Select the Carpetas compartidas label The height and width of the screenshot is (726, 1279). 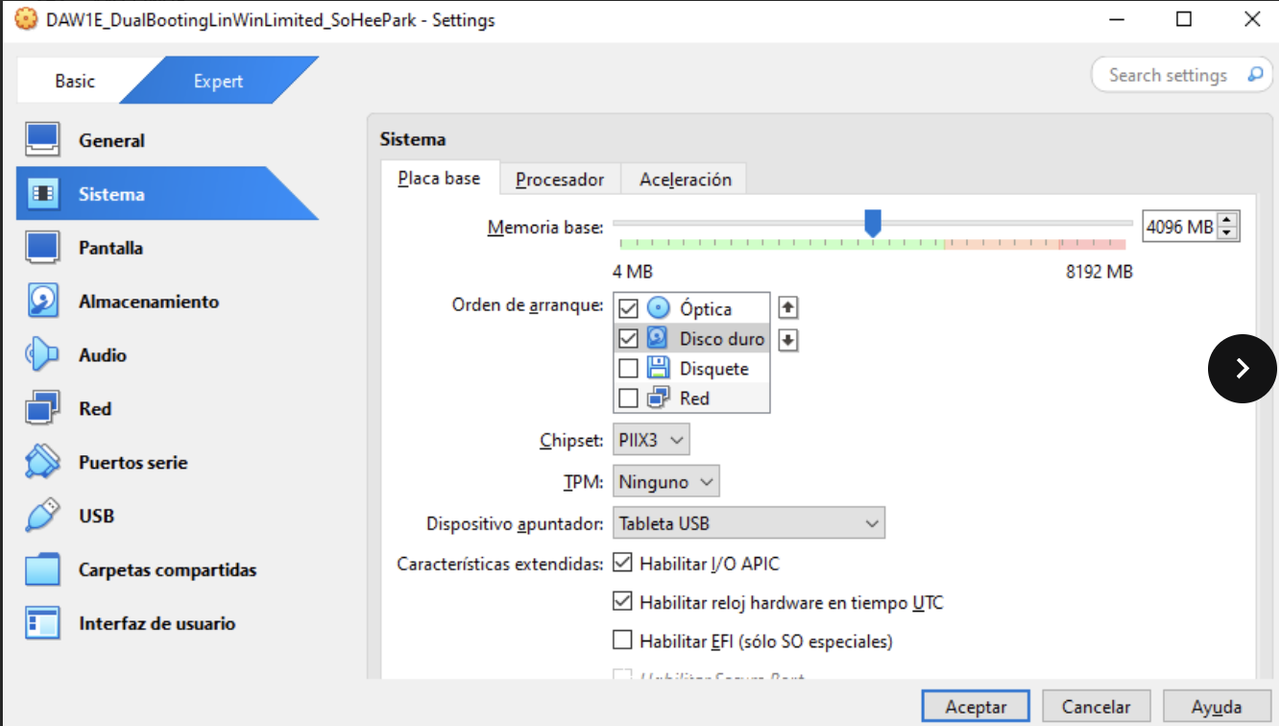coord(168,570)
